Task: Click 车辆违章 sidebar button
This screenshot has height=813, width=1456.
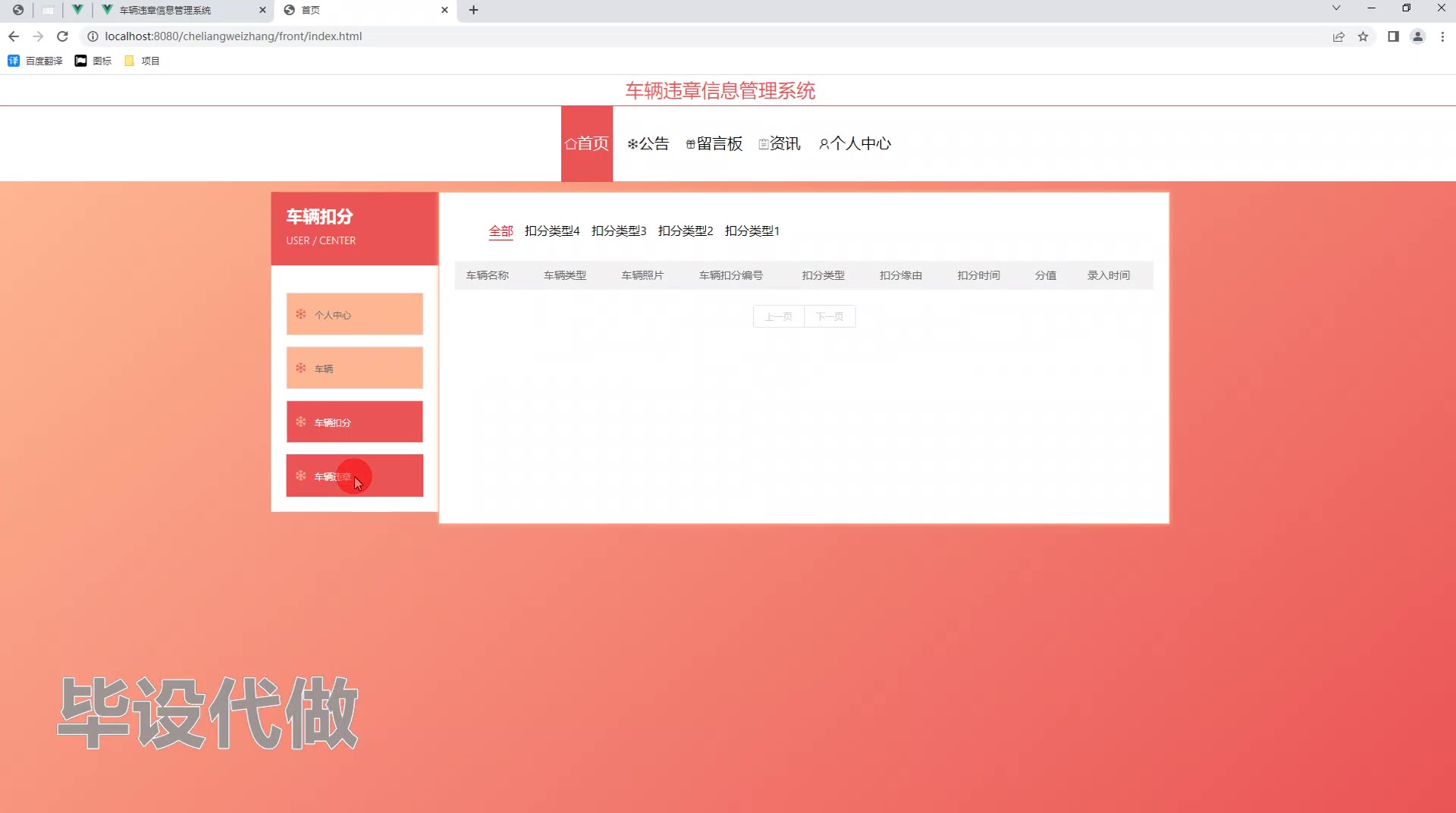Action: click(354, 476)
